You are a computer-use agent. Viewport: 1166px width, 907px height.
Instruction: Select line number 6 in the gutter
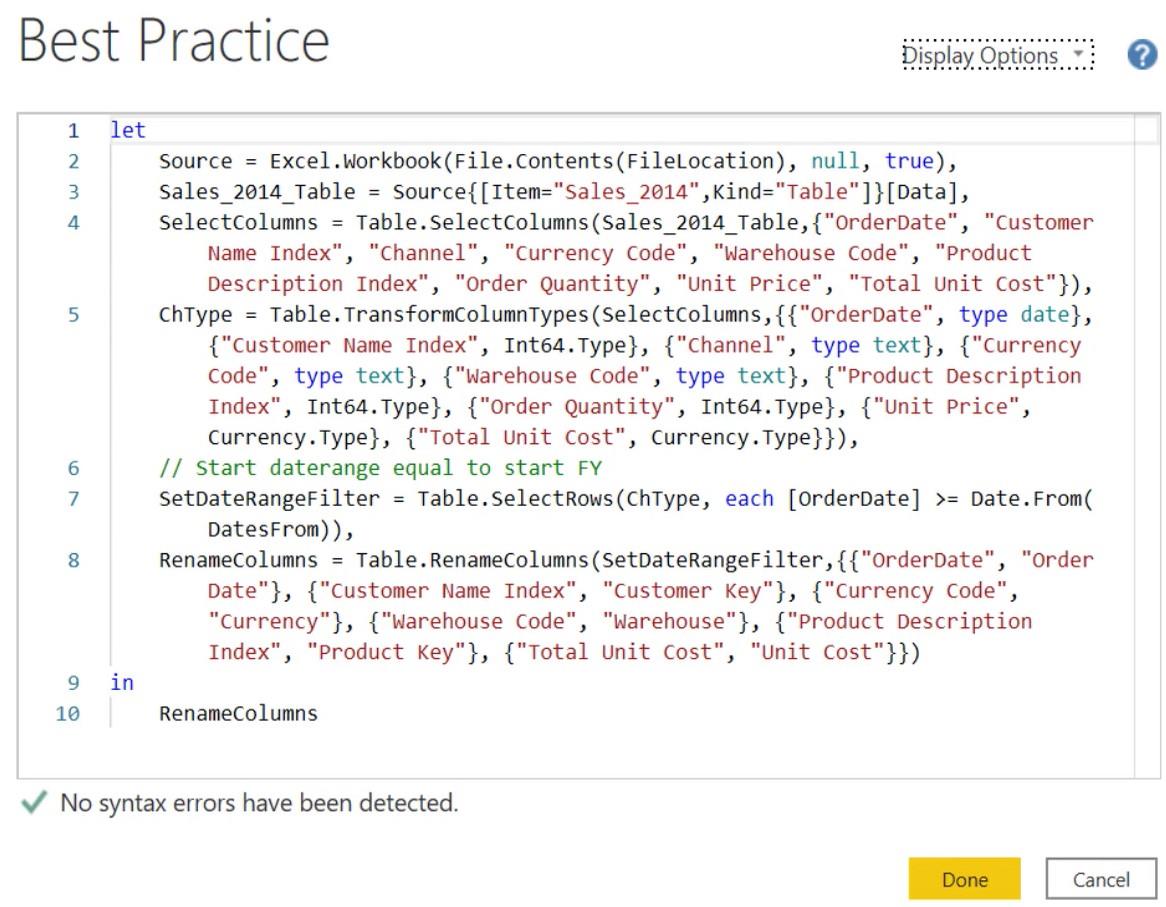tap(73, 468)
